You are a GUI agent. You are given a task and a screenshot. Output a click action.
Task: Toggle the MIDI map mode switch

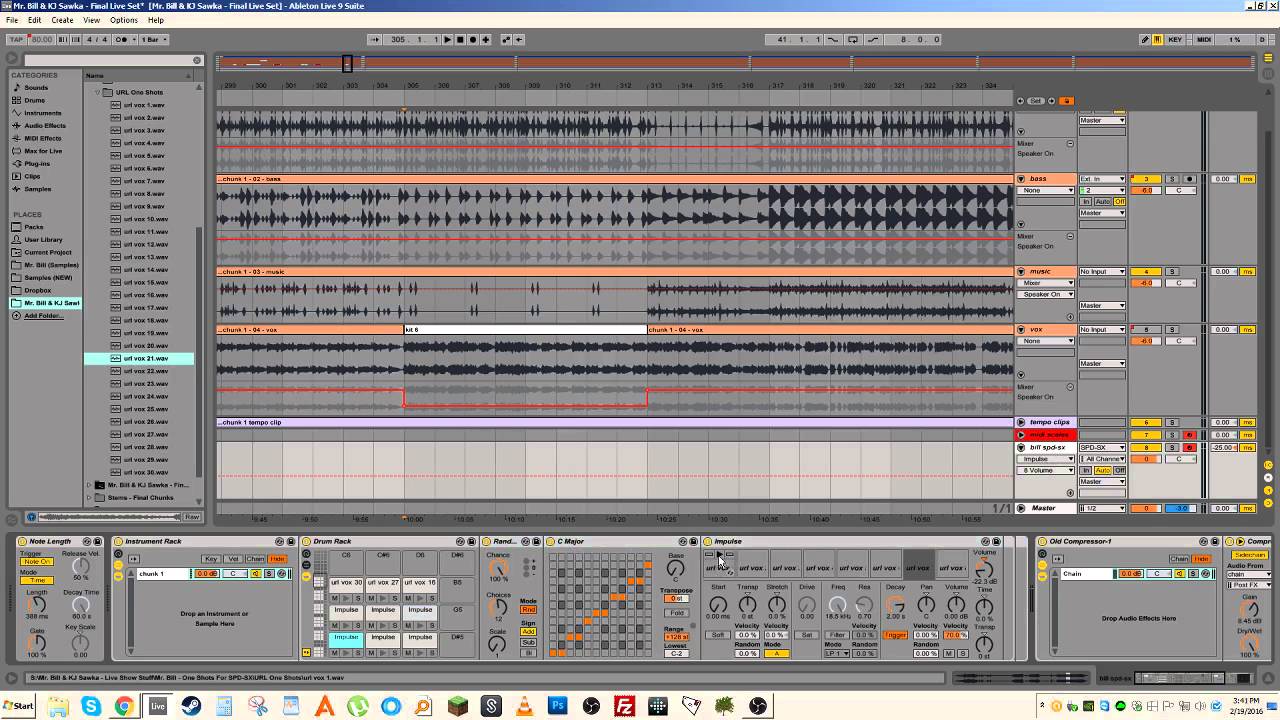1204,39
